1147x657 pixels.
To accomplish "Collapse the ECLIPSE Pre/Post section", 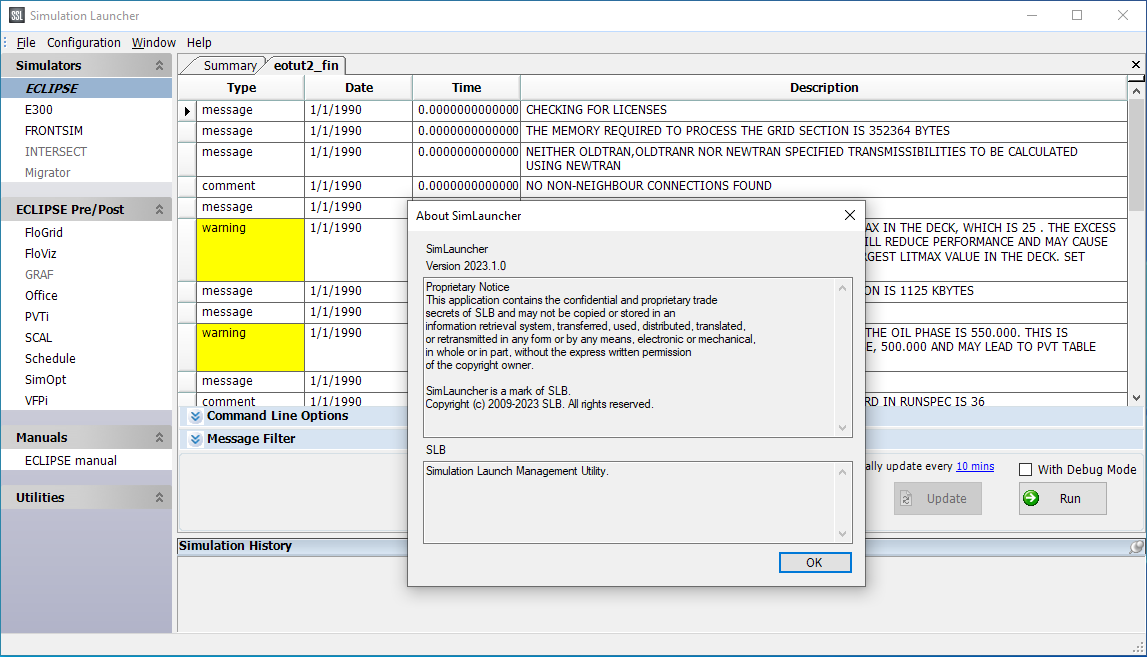I will pyautogui.click(x=159, y=210).
